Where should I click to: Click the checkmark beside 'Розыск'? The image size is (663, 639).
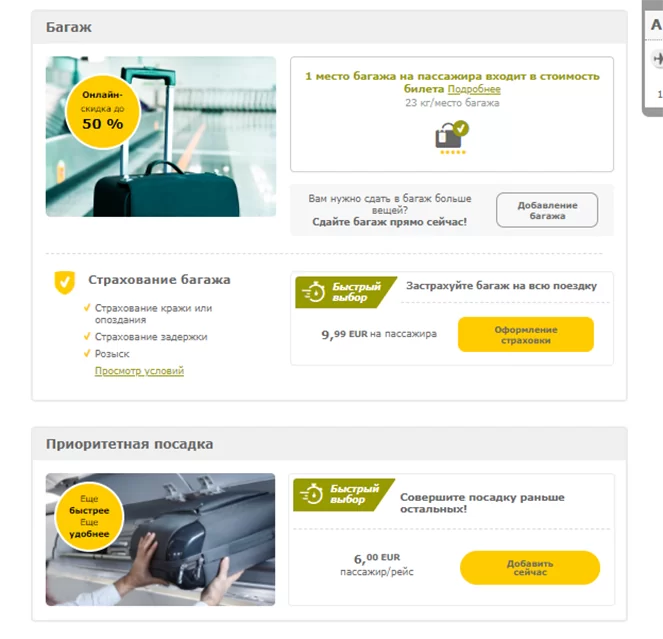87,353
